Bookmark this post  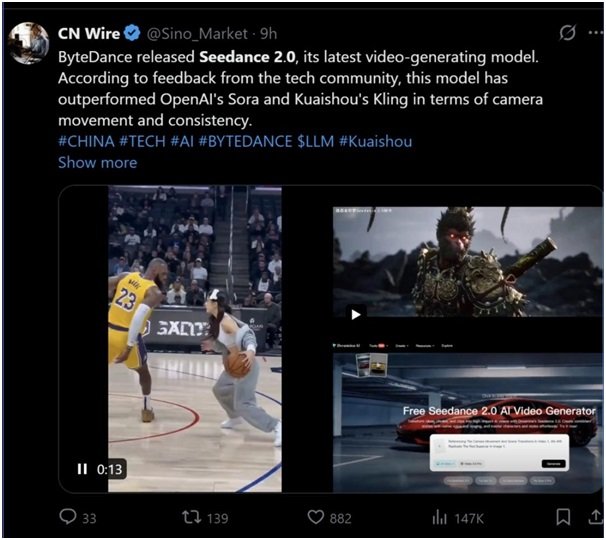[x=563, y=517]
